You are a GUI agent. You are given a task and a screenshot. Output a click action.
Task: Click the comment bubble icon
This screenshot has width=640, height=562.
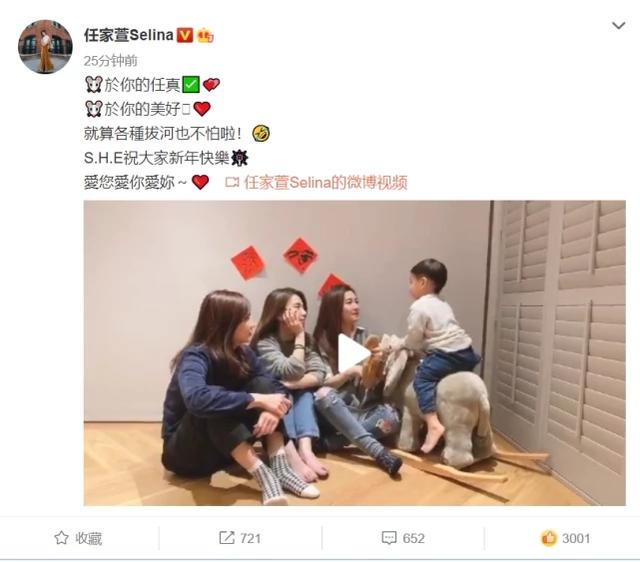pyautogui.click(x=389, y=538)
